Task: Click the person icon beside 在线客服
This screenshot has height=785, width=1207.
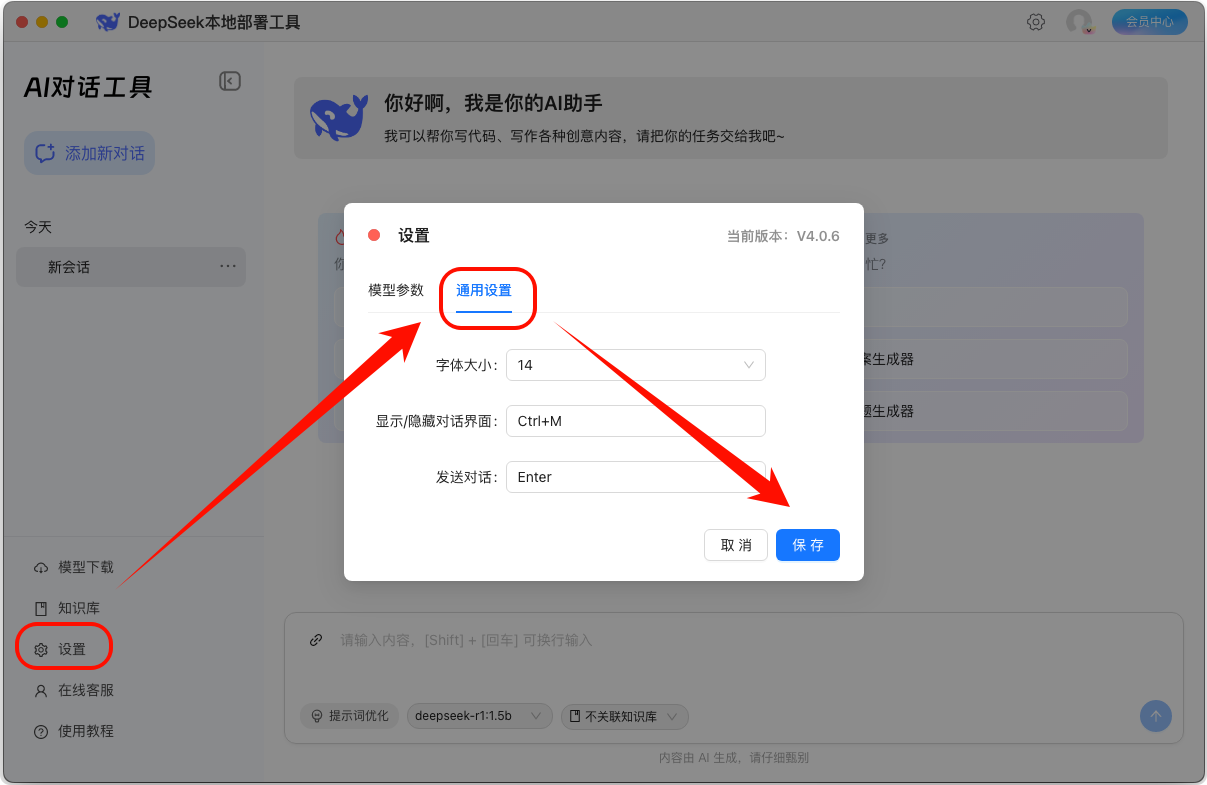Action: tap(41, 690)
